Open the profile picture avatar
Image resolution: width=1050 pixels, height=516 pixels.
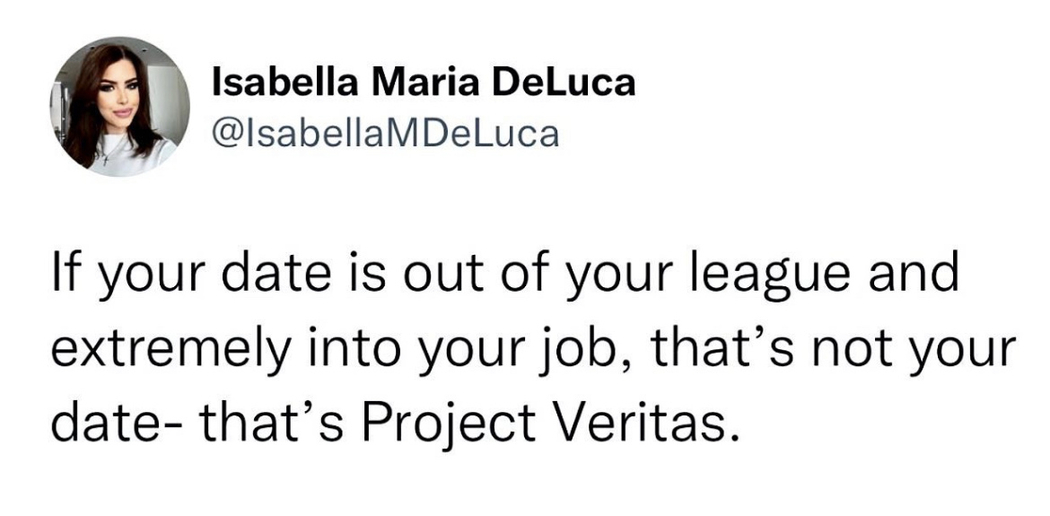[120, 108]
